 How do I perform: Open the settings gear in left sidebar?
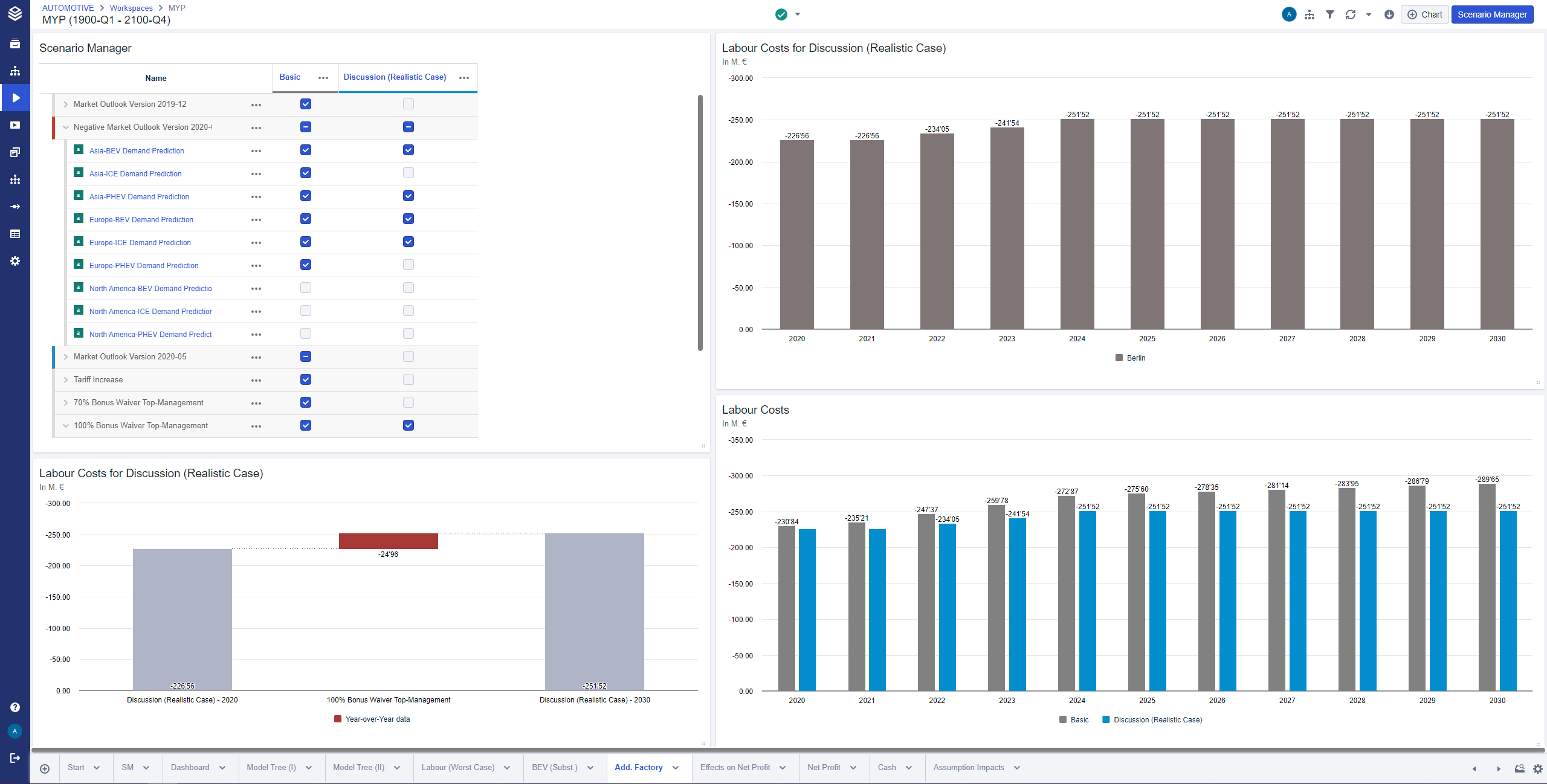coord(15,261)
